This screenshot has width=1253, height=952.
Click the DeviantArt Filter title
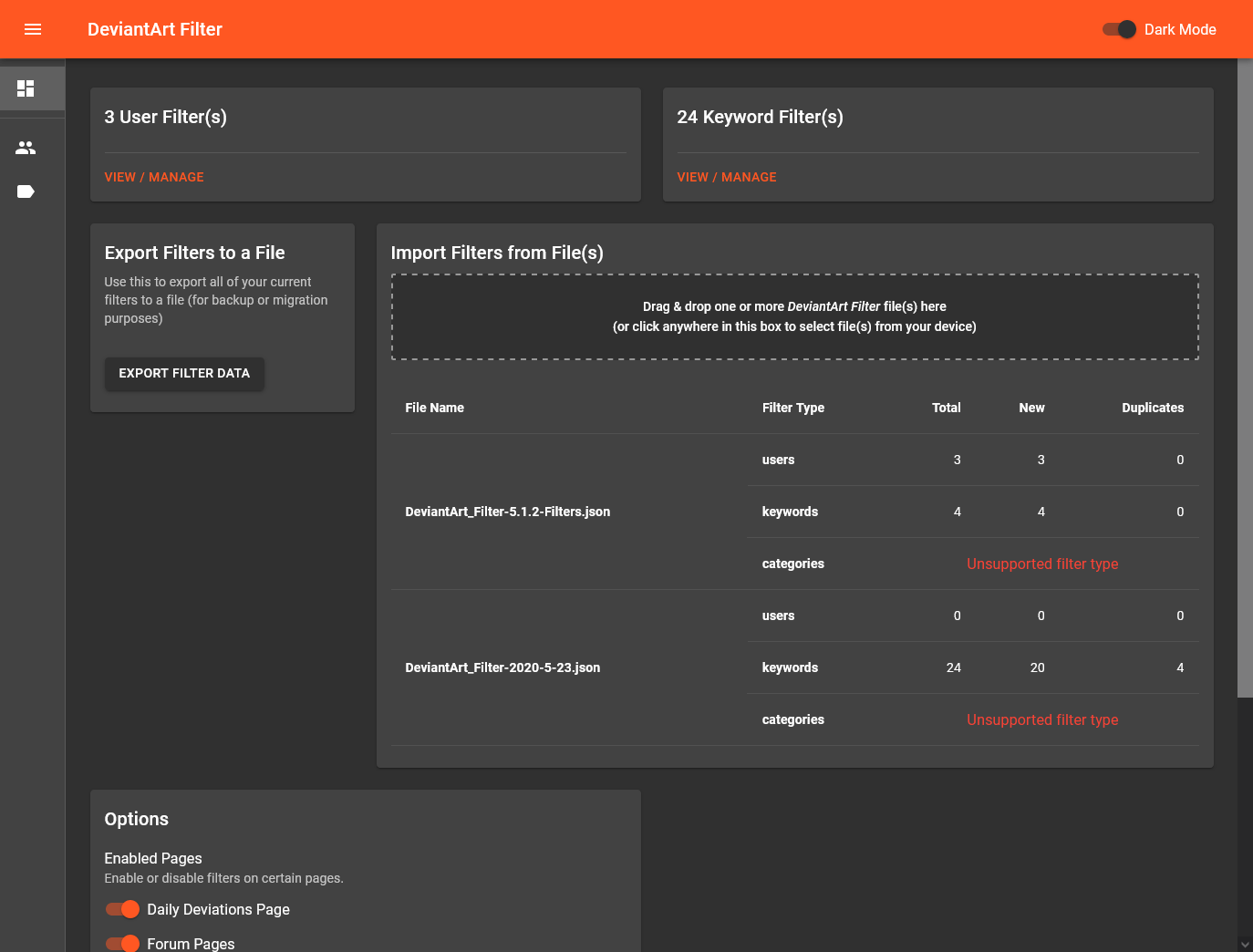[x=155, y=29]
